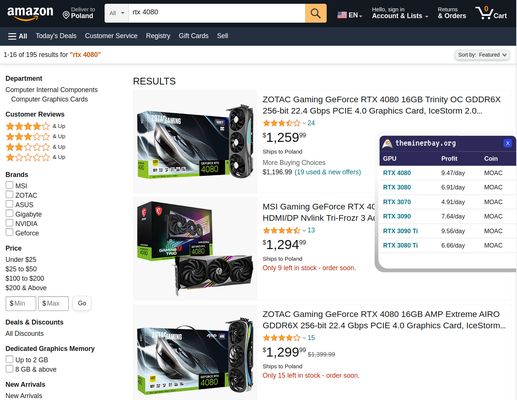The image size is (517, 400).
Task: Check the MSI brand checkbox
Action: [9, 185]
